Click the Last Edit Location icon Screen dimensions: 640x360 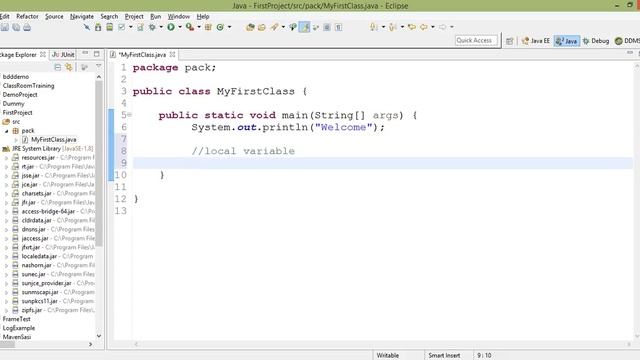(411, 27)
